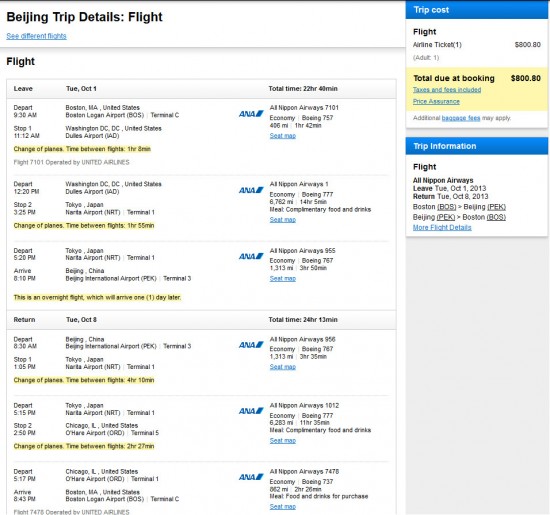Click the 'Tue, Oct 8' return date

[x=81, y=320]
